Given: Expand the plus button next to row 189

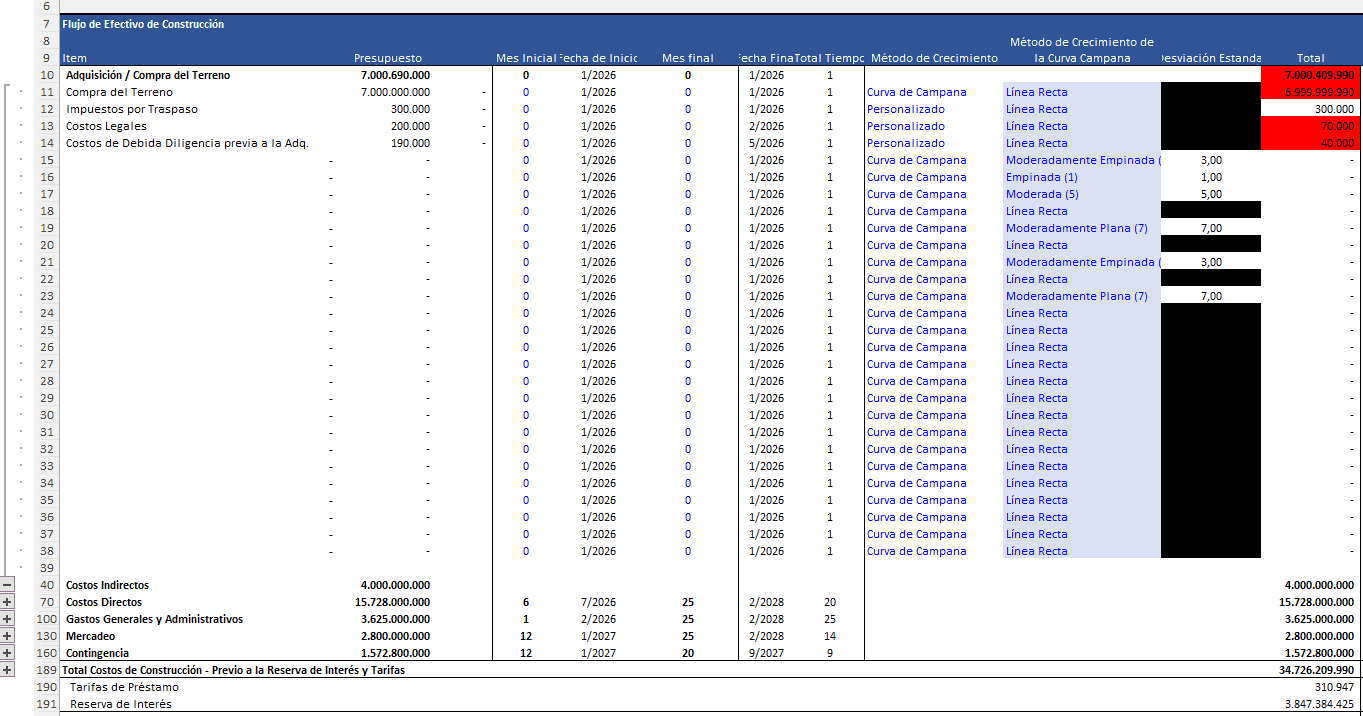Looking at the screenshot, I should click(x=7, y=670).
